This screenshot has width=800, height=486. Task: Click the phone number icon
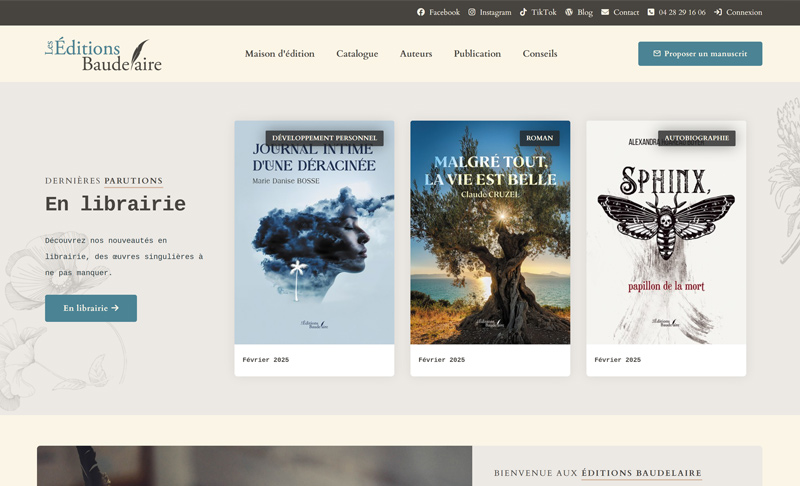pos(651,13)
